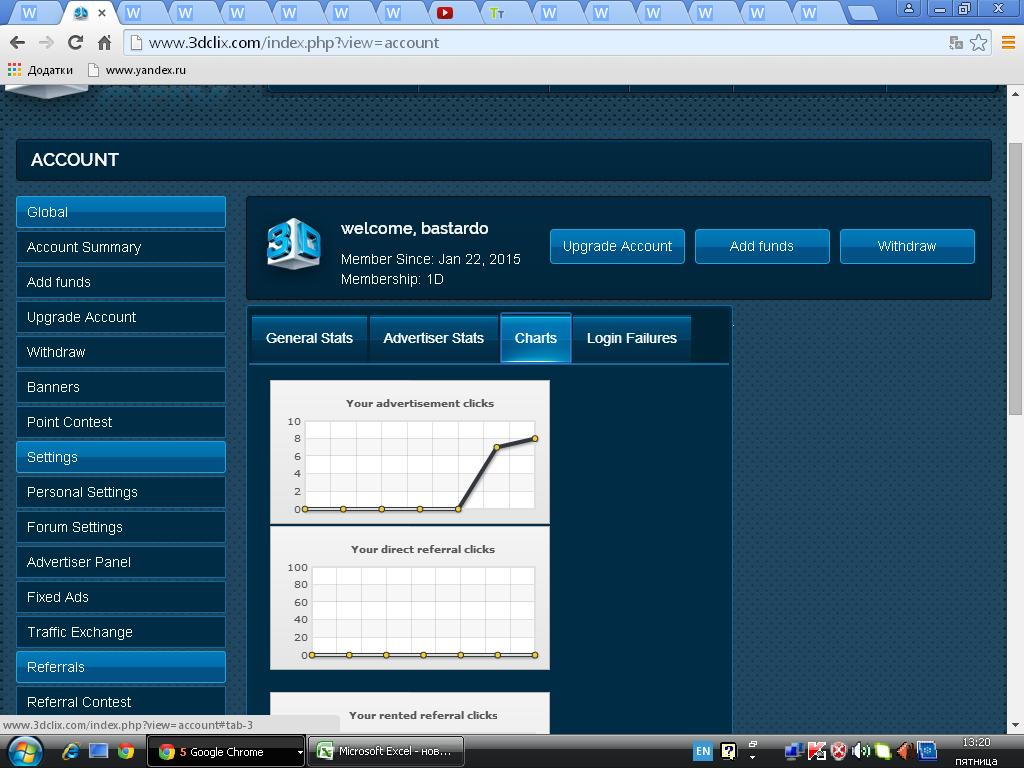1024x768 pixels.
Task: Open Upgrade Account in the sidebar
Action: 121,317
